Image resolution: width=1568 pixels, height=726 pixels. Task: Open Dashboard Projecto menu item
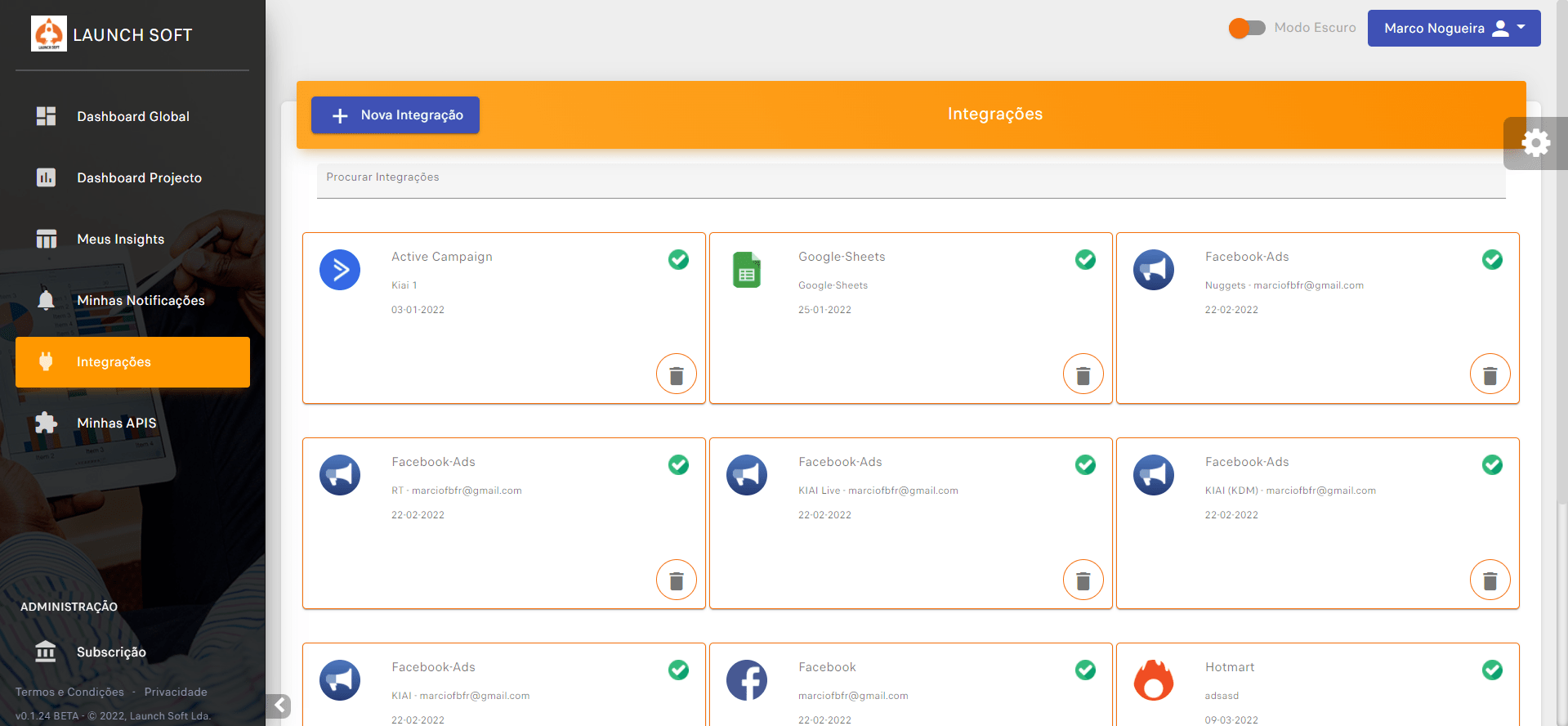[x=132, y=177]
